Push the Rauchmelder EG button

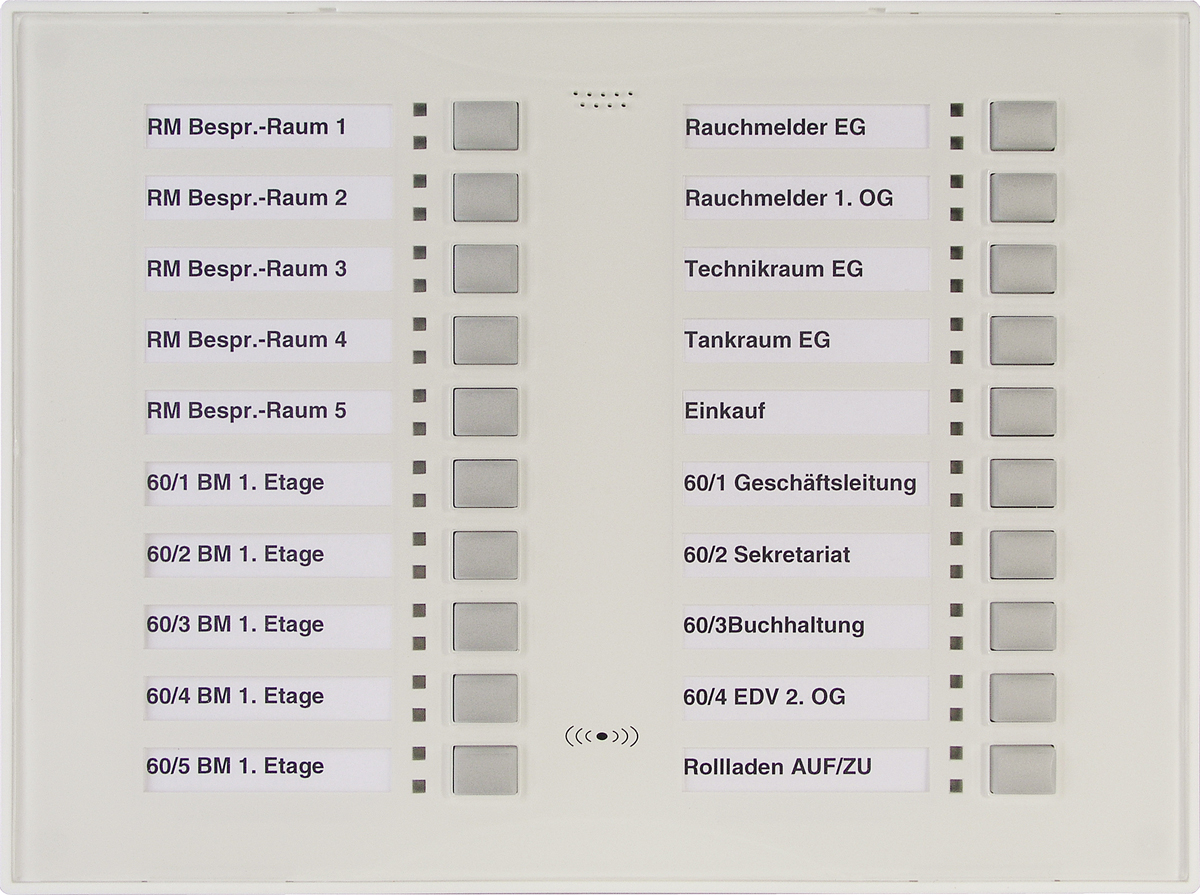1023,126
